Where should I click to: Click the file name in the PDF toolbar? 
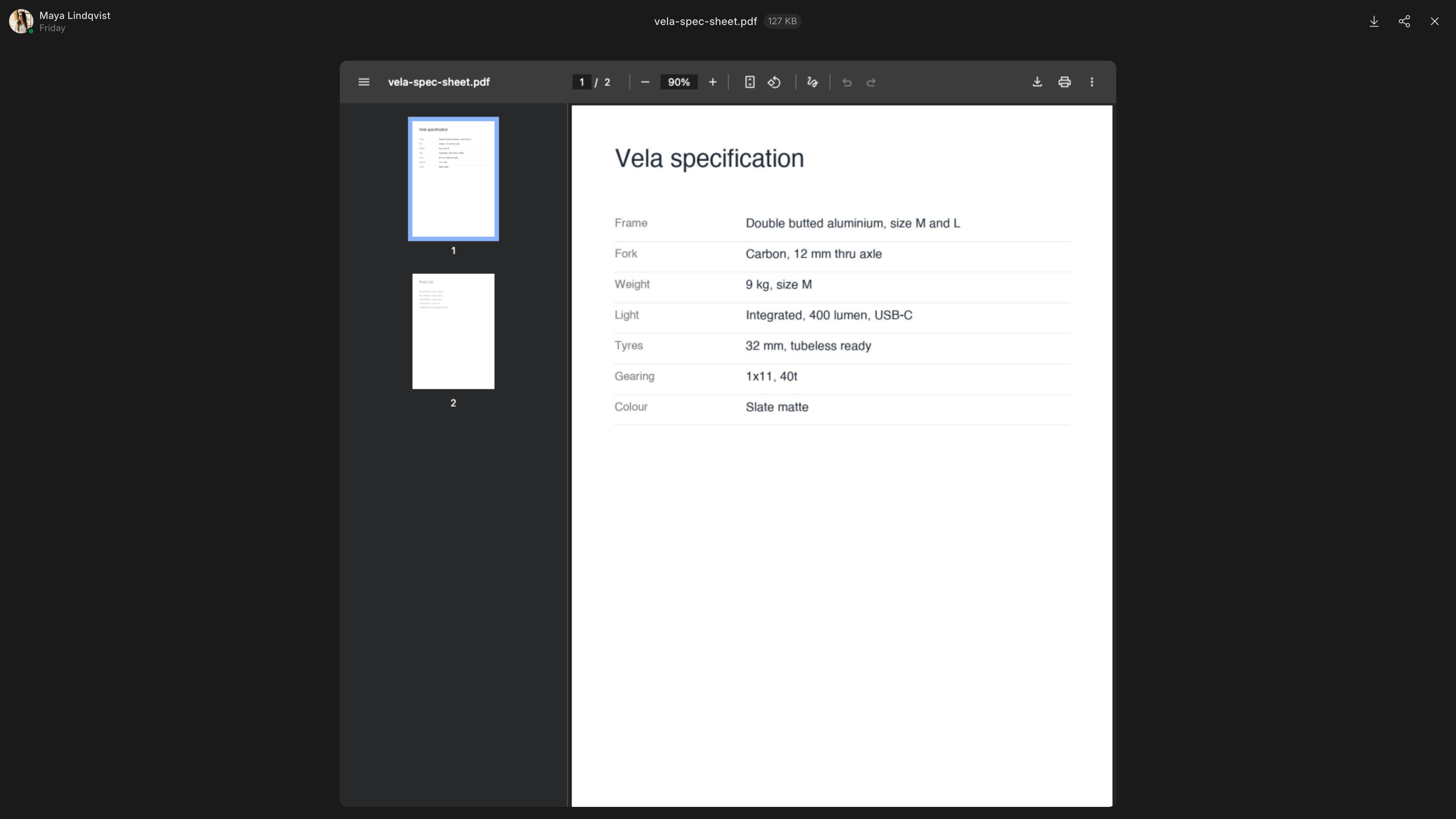click(439, 82)
